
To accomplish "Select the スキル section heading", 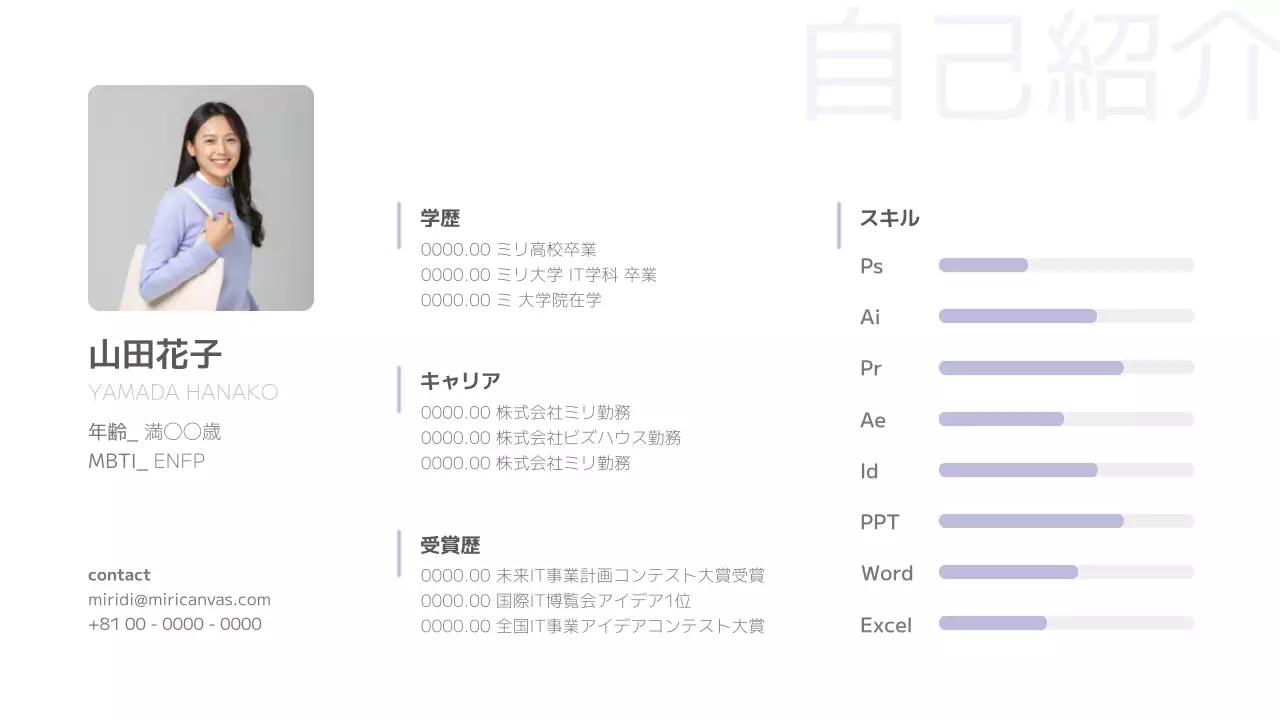I will pos(889,218).
